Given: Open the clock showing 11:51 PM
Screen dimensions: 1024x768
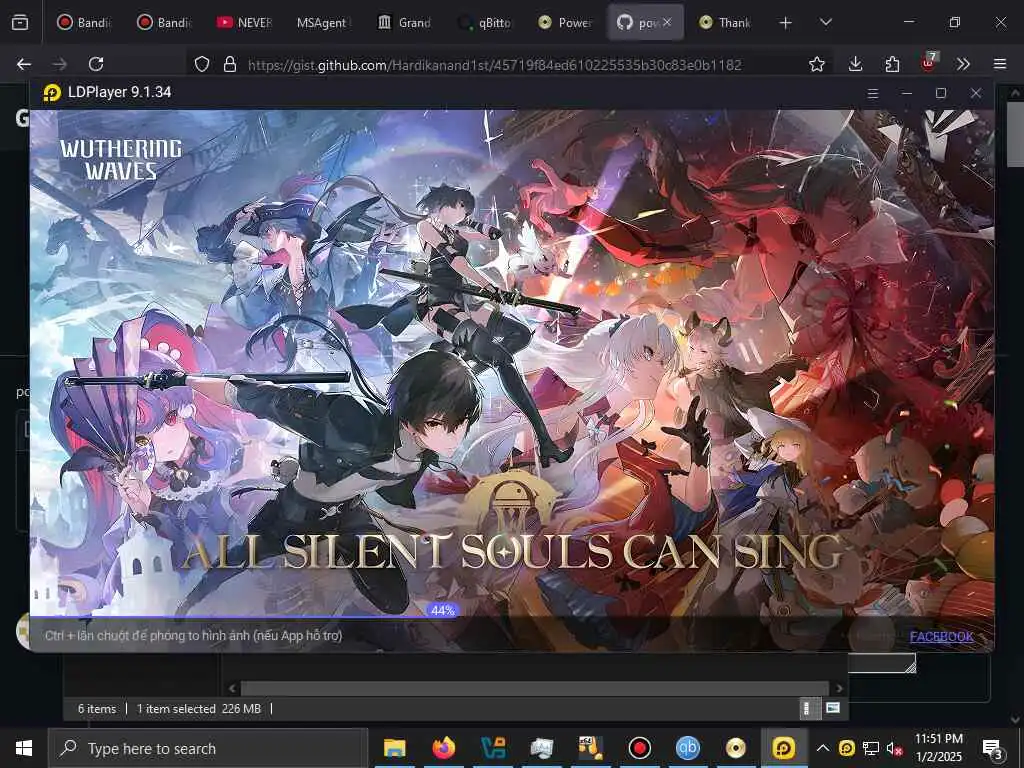Looking at the screenshot, I should click(938, 748).
